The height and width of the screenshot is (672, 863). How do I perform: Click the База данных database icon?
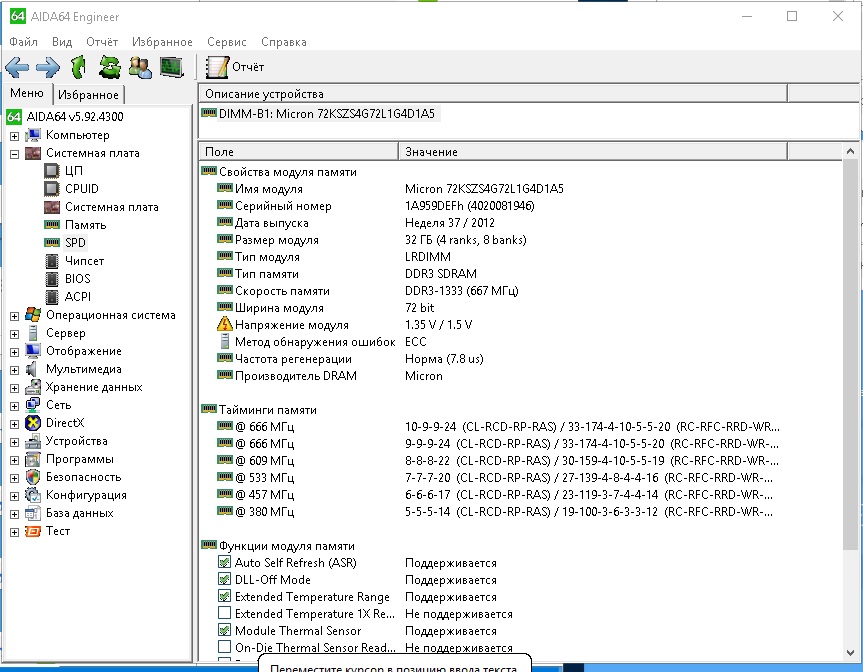[33, 513]
